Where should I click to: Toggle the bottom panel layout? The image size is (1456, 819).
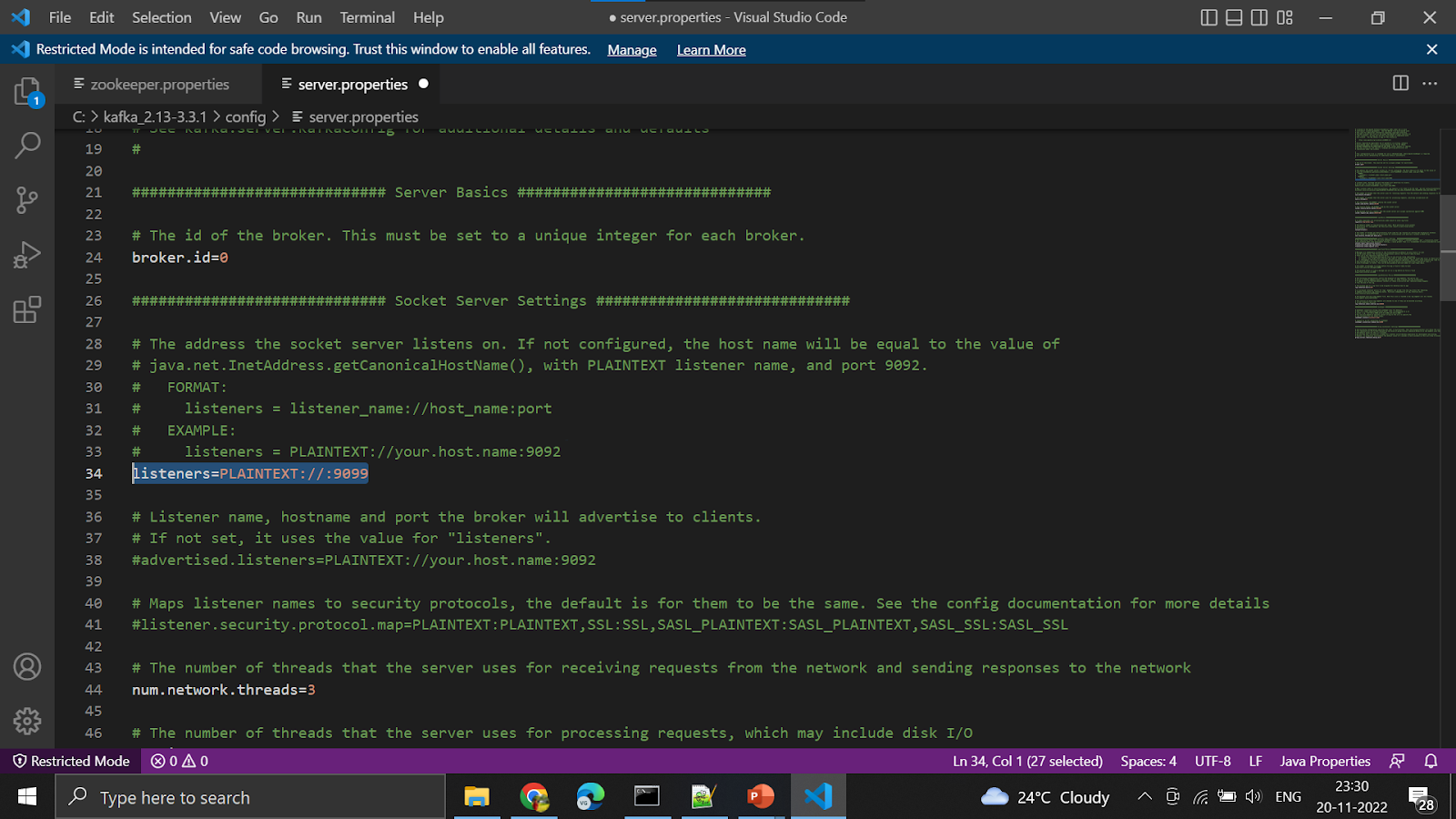1234,17
